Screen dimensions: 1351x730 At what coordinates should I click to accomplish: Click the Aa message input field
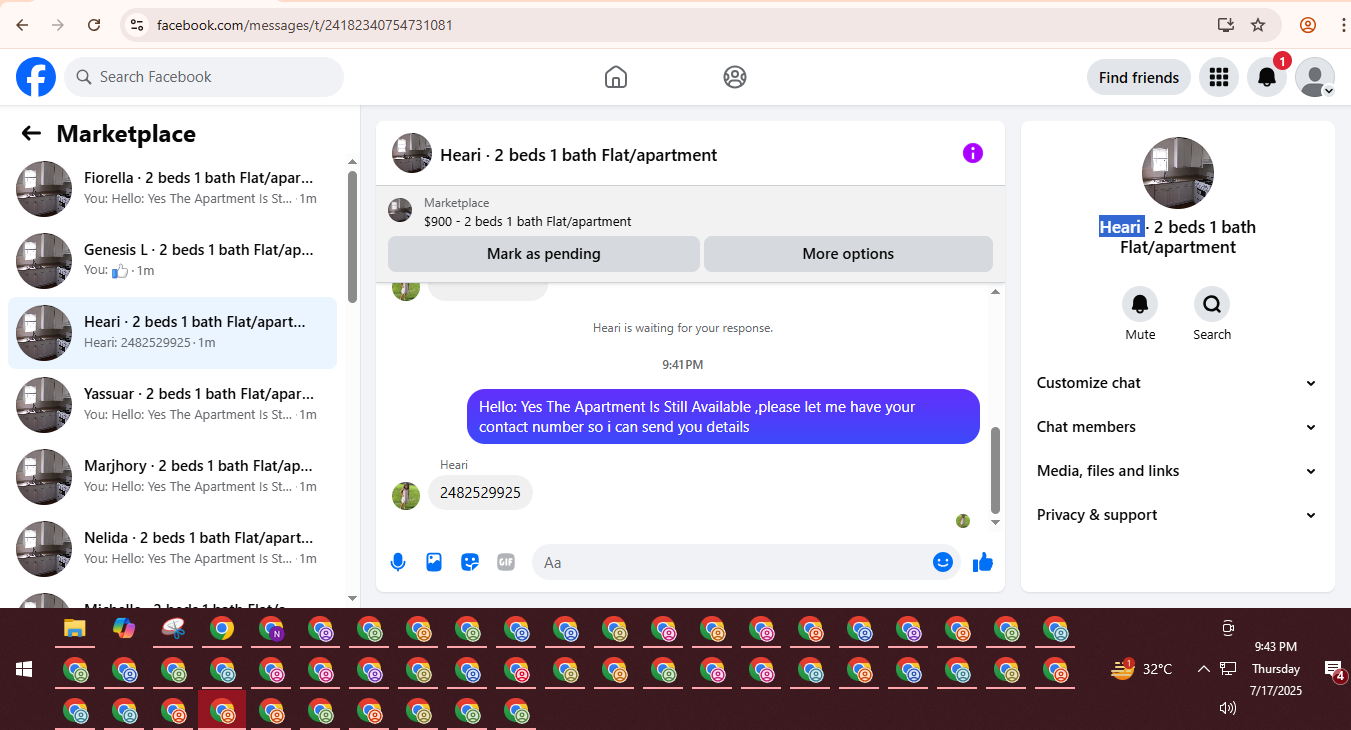pyautogui.click(x=746, y=562)
